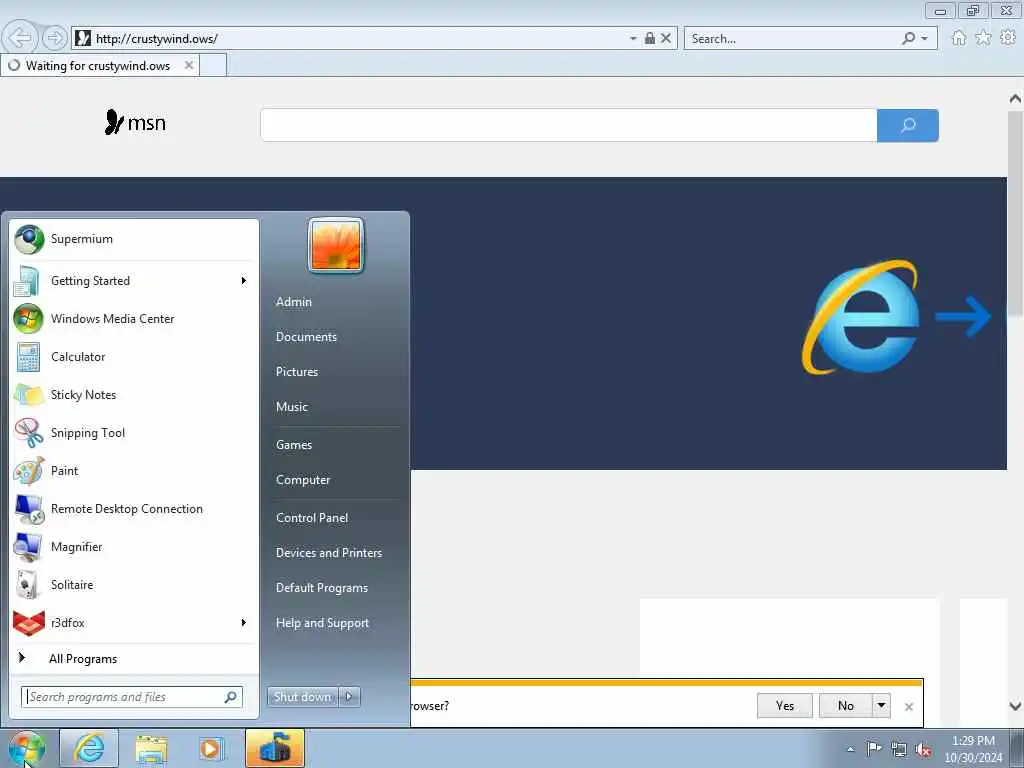Image resolution: width=1024 pixels, height=768 pixels.
Task: Expand the Getting Started submenu arrow
Action: [244, 281]
